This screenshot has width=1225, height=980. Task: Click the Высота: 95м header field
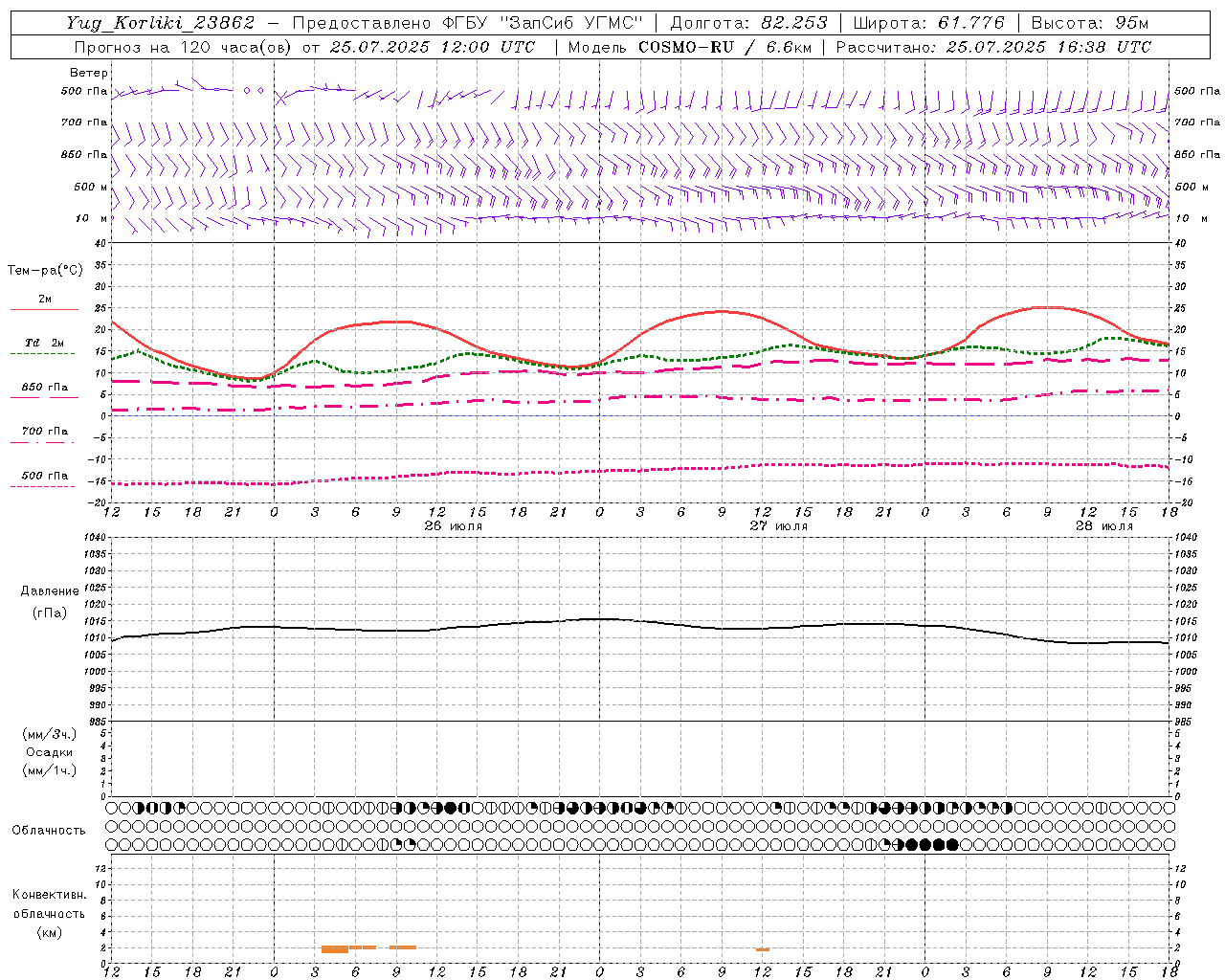pyautogui.click(x=1090, y=23)
